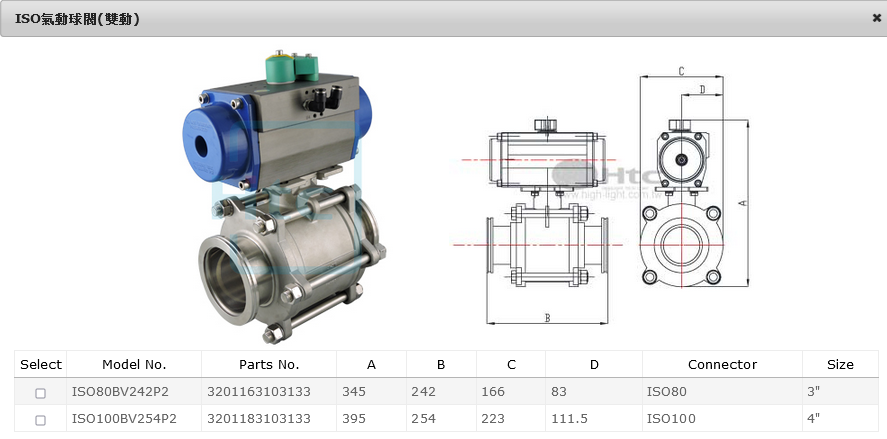Click the 3" size cell

point(815,392)
